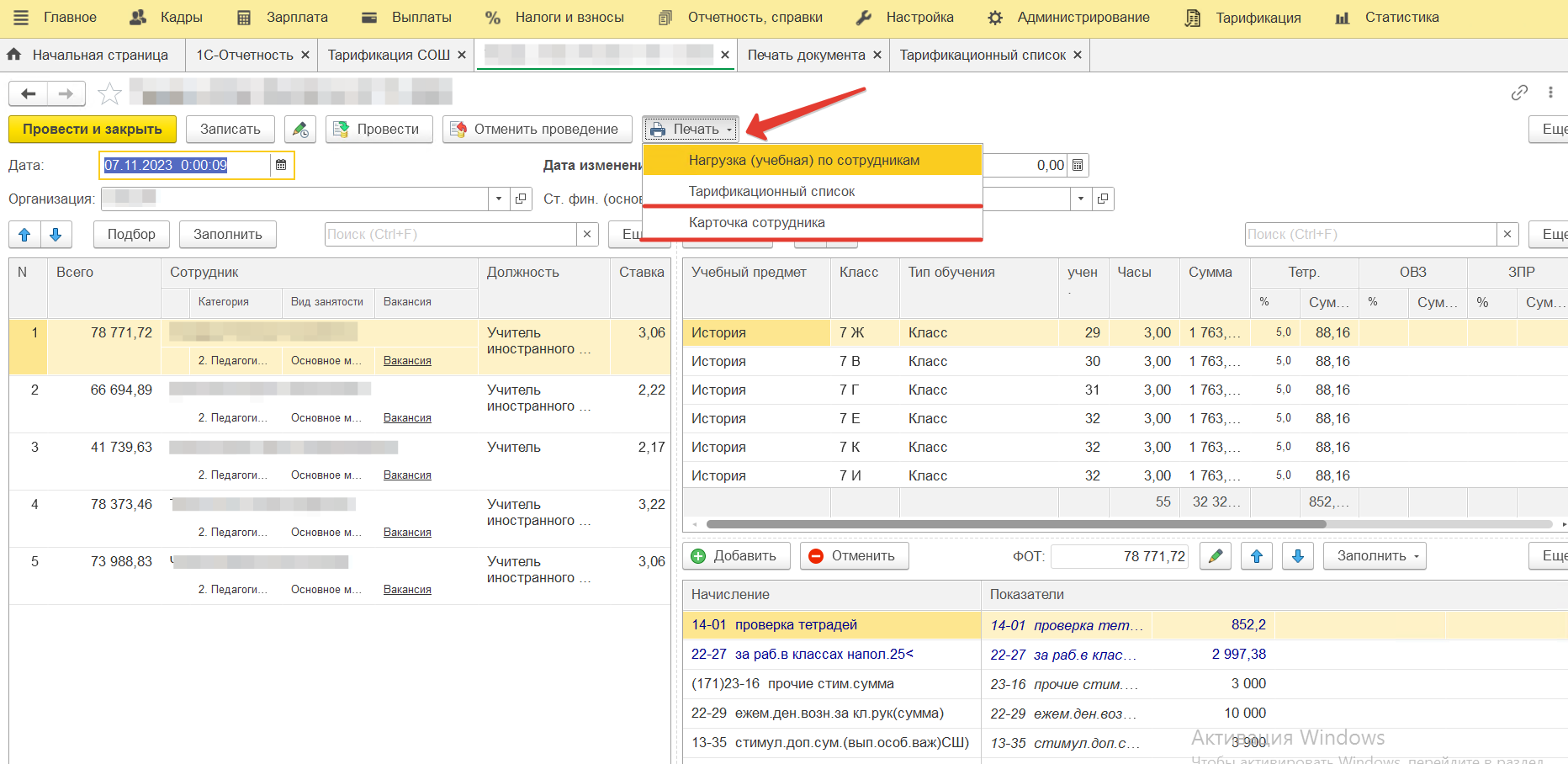Click the back navigation arrow
The image size is (1568, 764).
[x=28, y=93]
